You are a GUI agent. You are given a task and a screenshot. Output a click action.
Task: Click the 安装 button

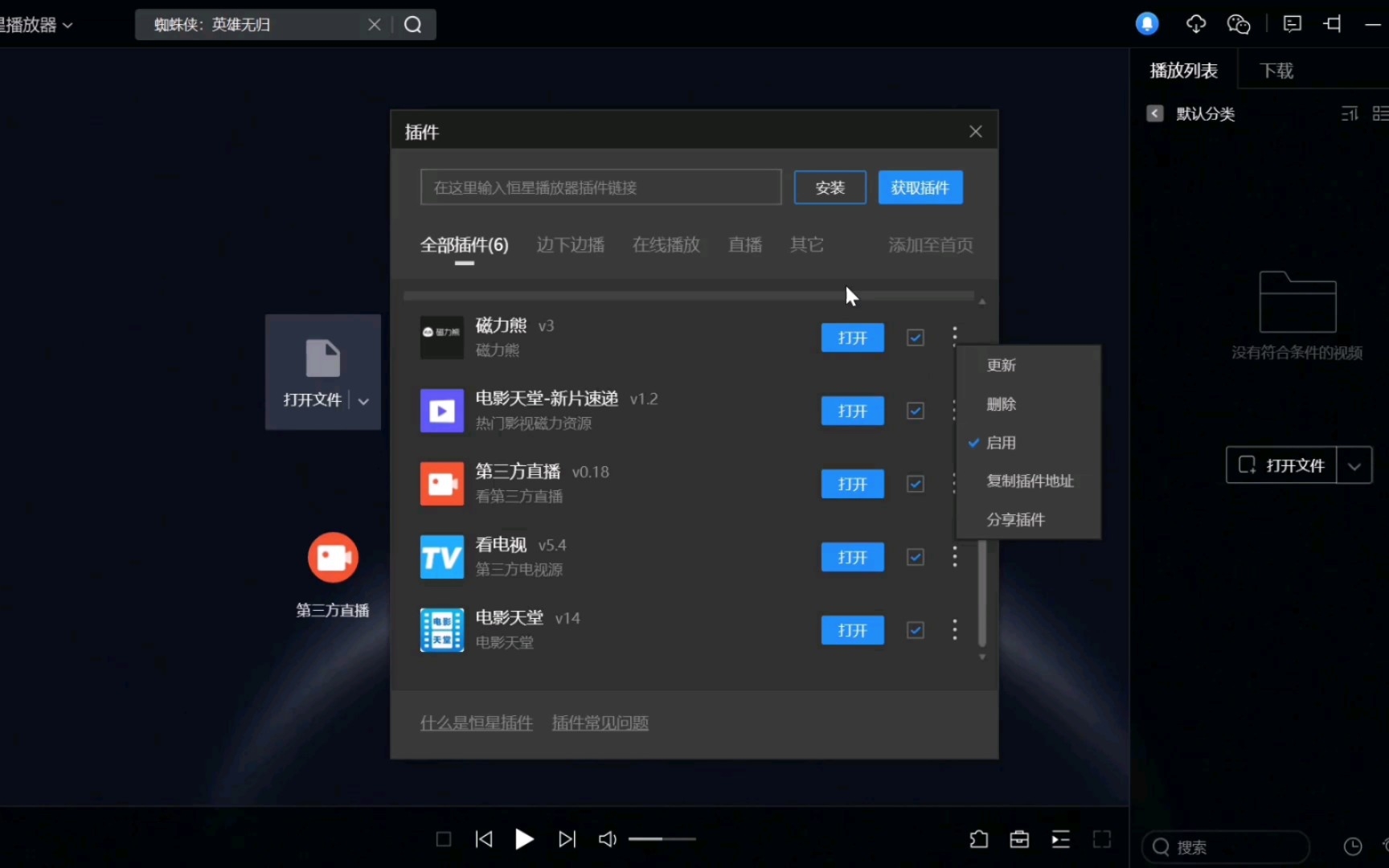830,187
